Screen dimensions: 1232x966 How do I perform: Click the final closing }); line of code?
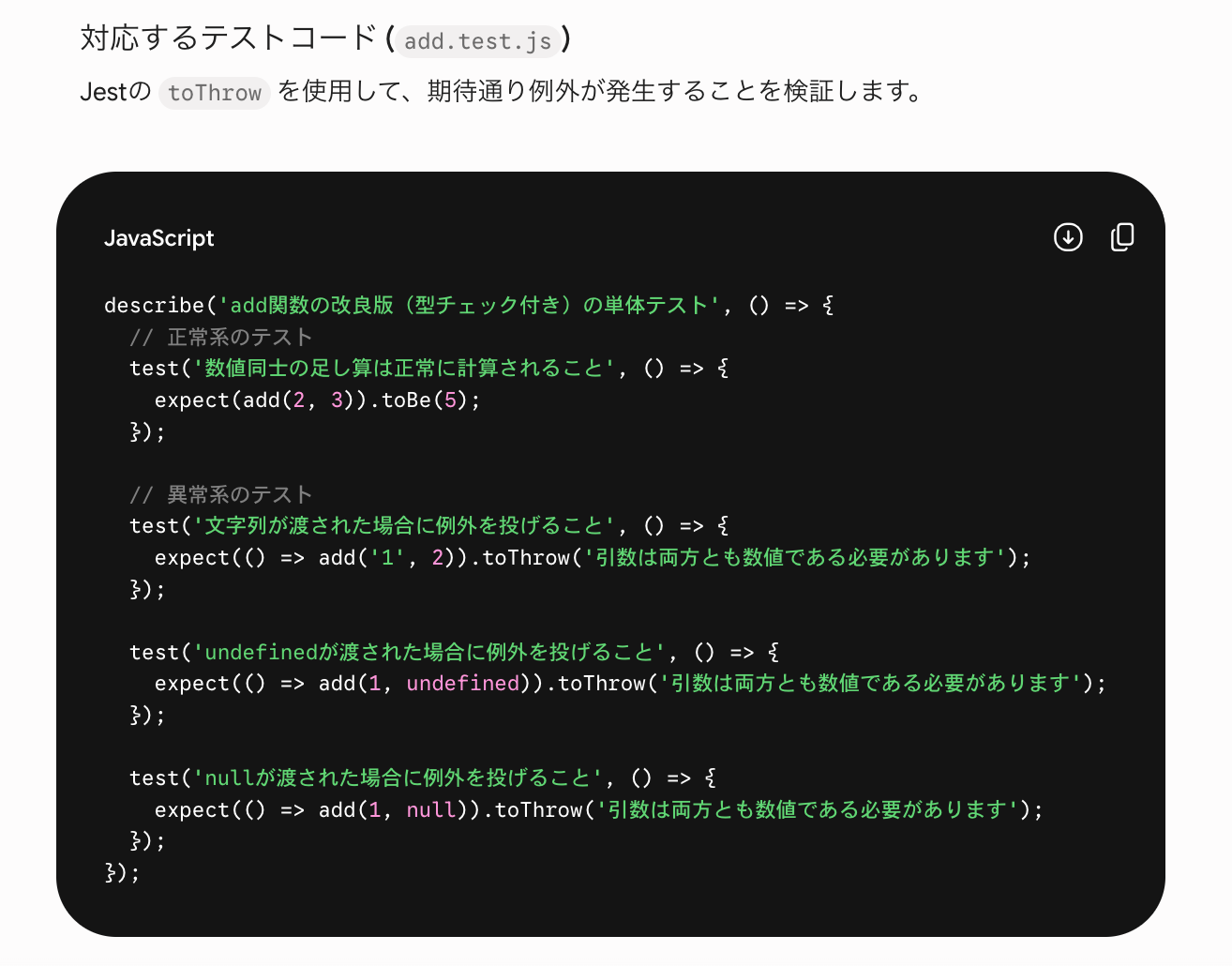pyautogui.click(x=122, y=873)
